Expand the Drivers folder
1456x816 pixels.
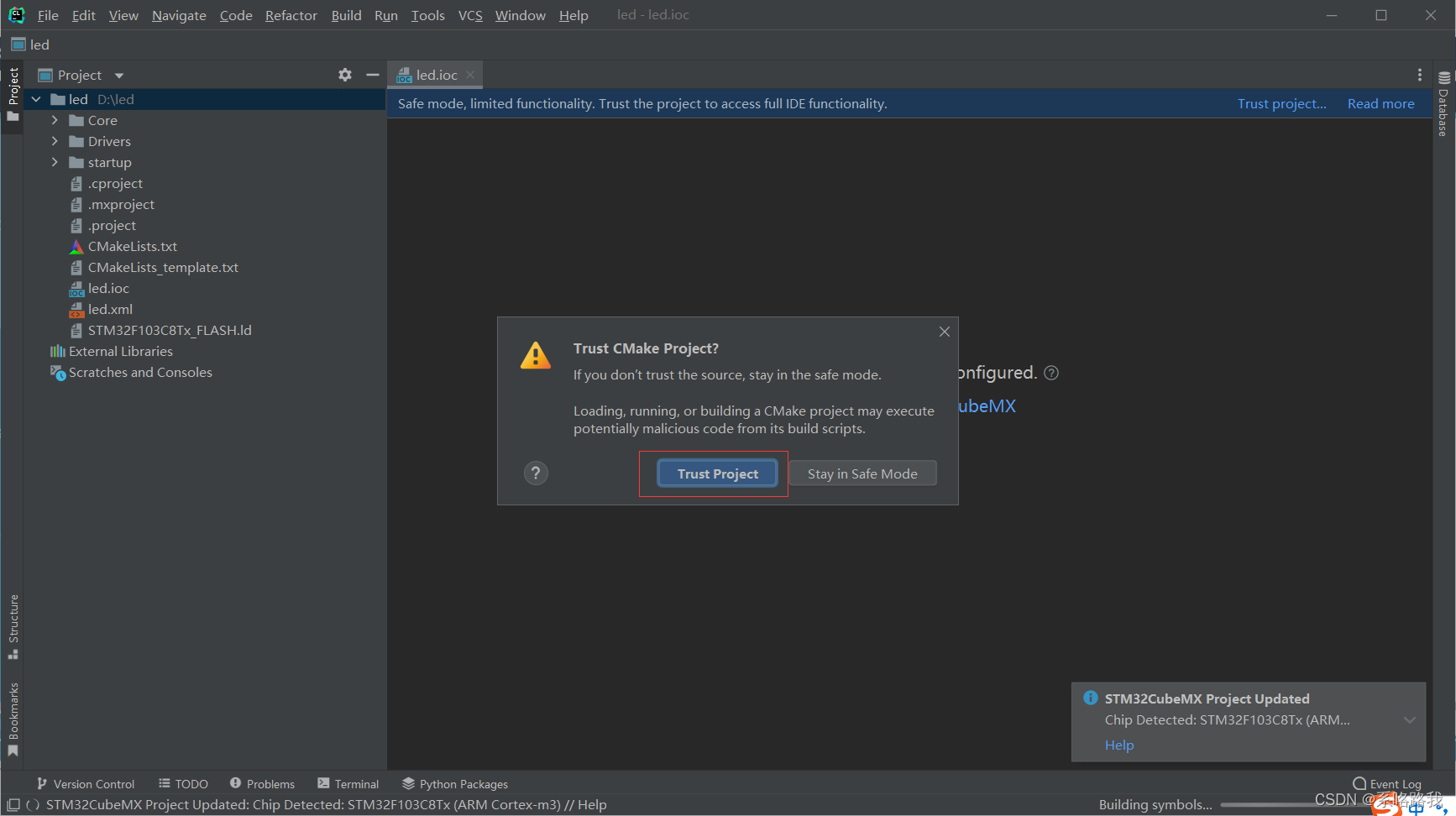tap(55, 142)
